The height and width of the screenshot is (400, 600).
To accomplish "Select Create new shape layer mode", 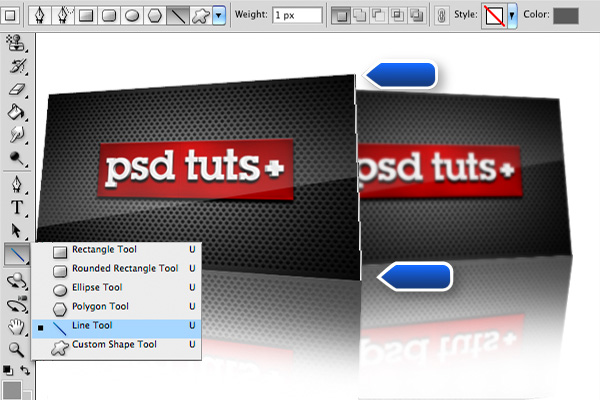I will tap(341, 16).
